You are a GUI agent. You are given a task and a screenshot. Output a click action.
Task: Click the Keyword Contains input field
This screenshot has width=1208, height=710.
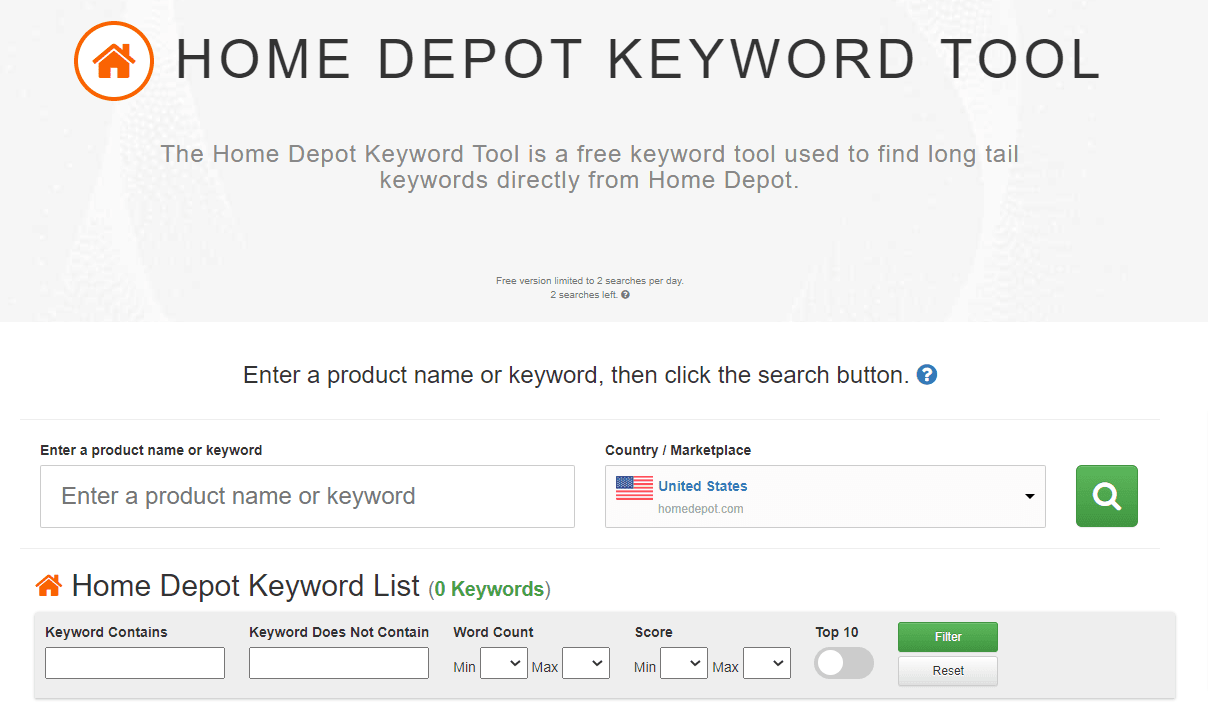135,663
